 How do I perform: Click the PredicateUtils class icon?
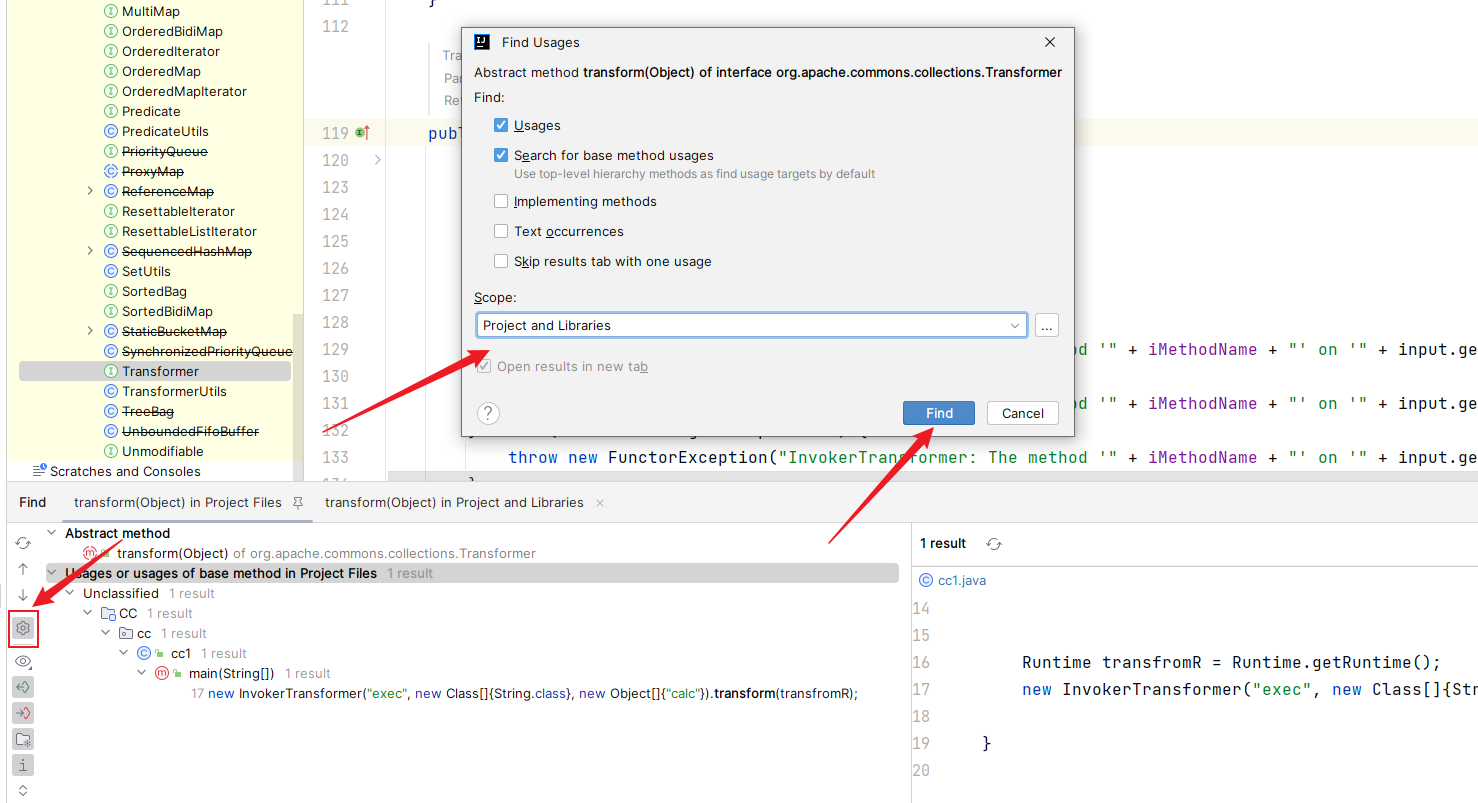(111, 131)
